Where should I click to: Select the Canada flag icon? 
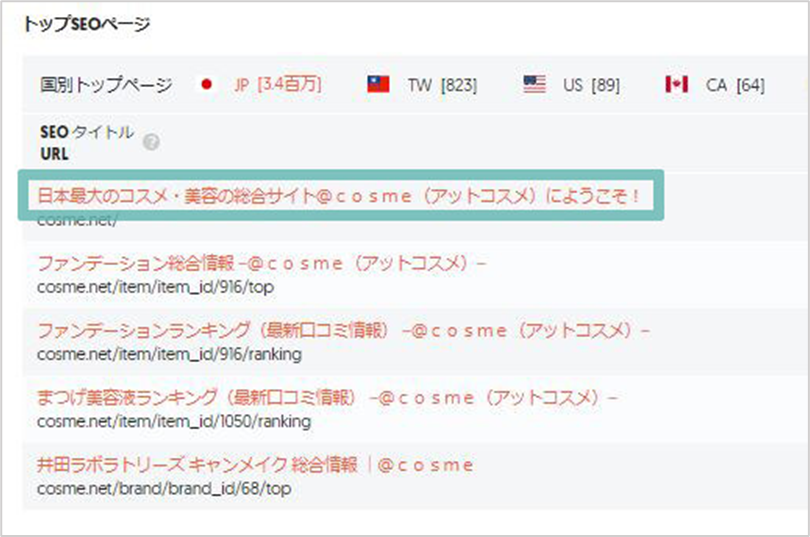click(x=676, y=84)
